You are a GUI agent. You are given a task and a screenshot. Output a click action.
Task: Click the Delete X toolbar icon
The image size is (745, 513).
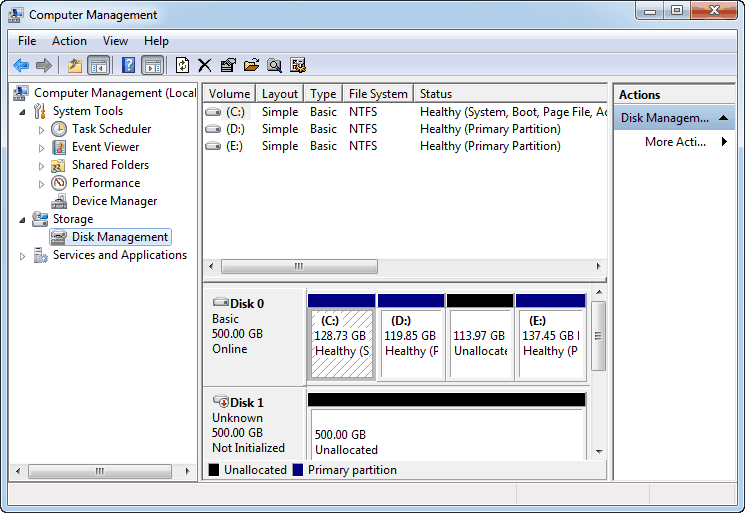[205, 65]
